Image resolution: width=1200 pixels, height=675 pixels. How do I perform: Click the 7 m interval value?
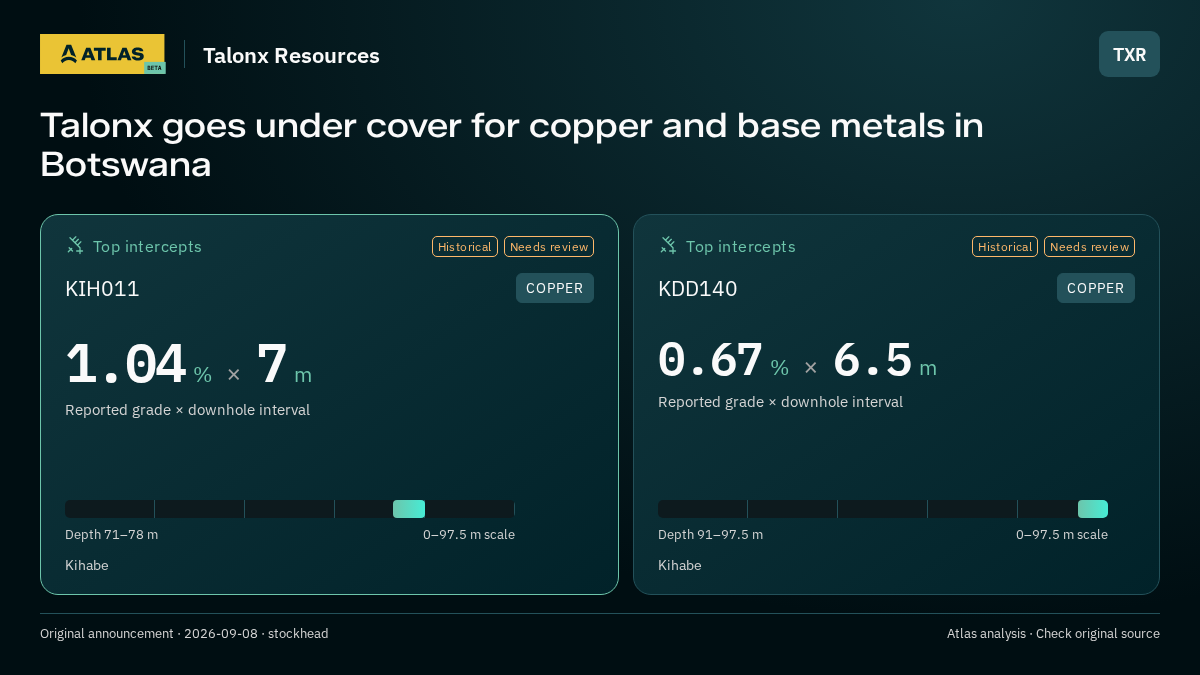tap(284, 365)
